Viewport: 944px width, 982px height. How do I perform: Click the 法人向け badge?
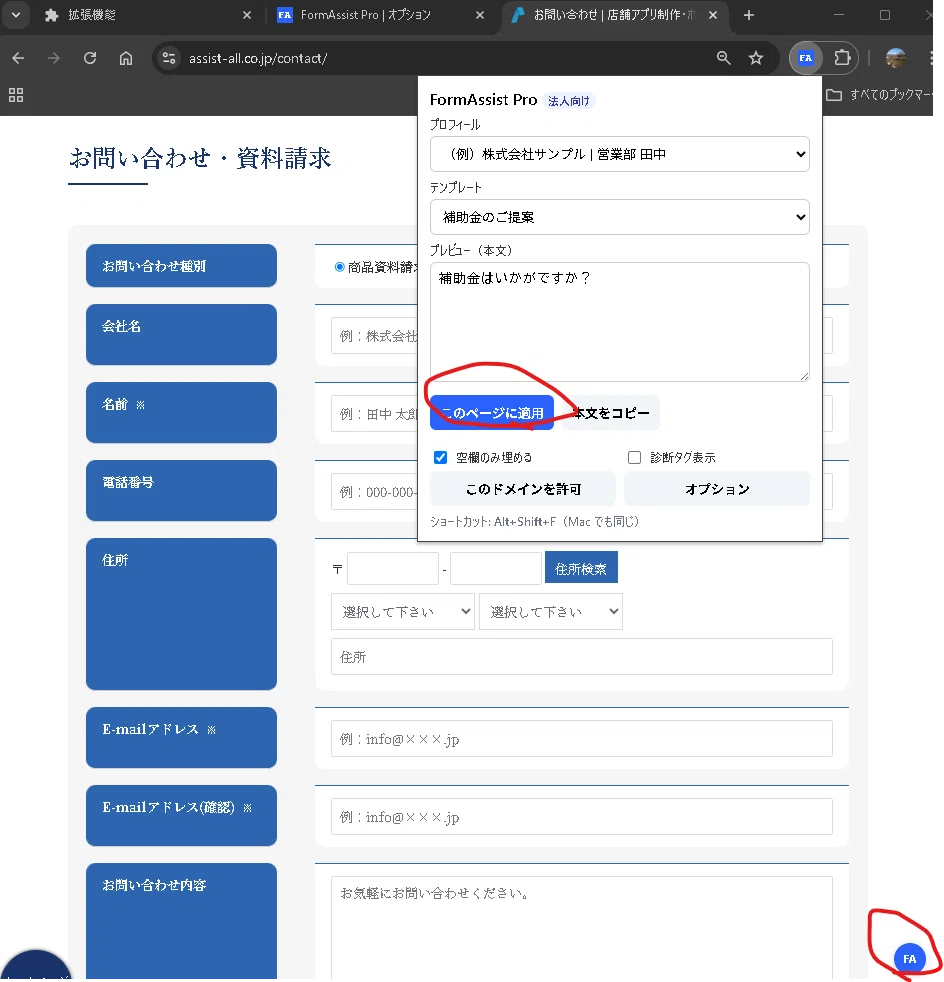click(568, 101)
